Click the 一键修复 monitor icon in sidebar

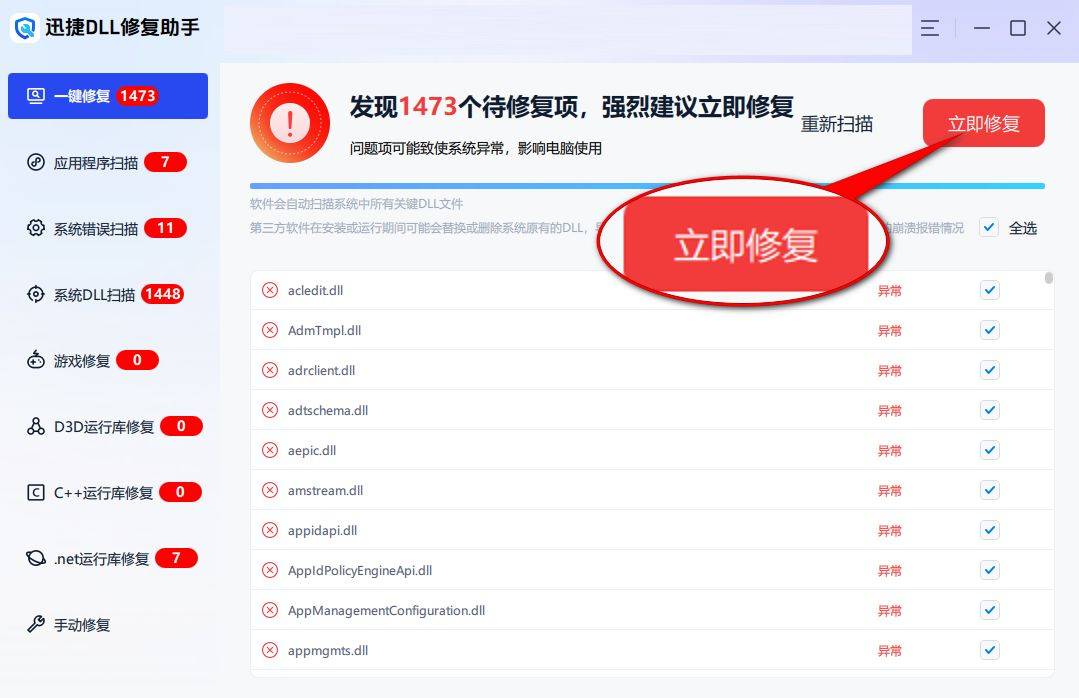pos(36,96)
